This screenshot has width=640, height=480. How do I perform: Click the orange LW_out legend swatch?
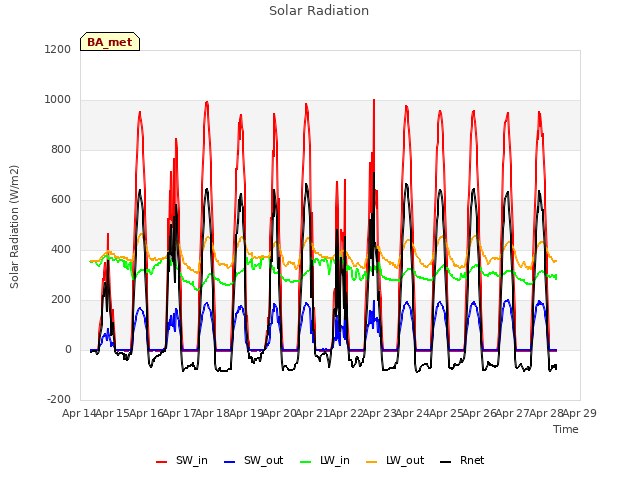372,462
